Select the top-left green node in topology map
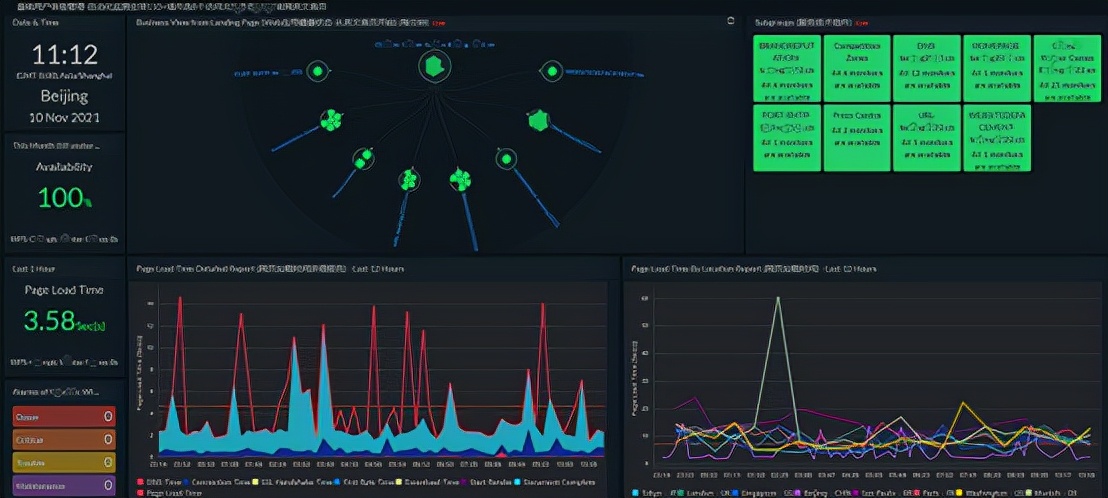 pos(318,71)
